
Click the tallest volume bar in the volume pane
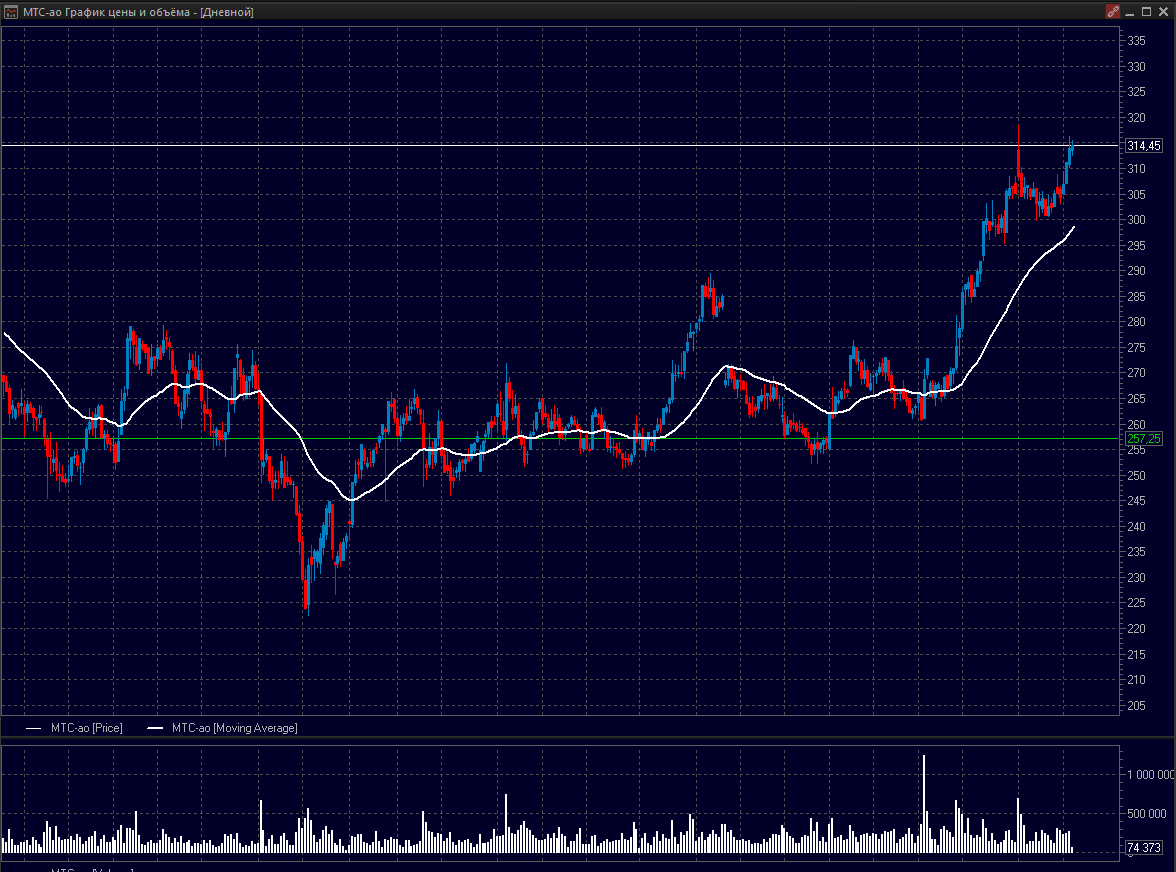tap(924, 803)
